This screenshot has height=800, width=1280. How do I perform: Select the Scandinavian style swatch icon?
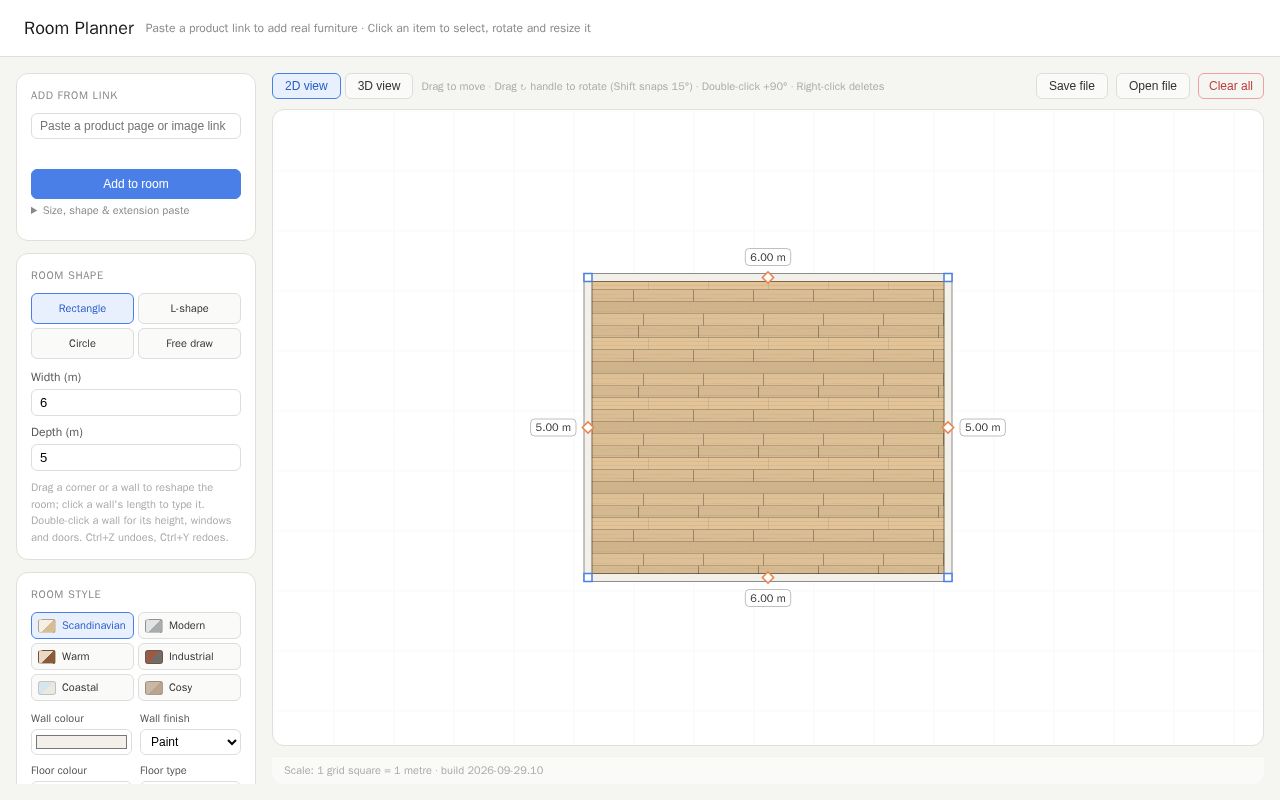[47, 626]
